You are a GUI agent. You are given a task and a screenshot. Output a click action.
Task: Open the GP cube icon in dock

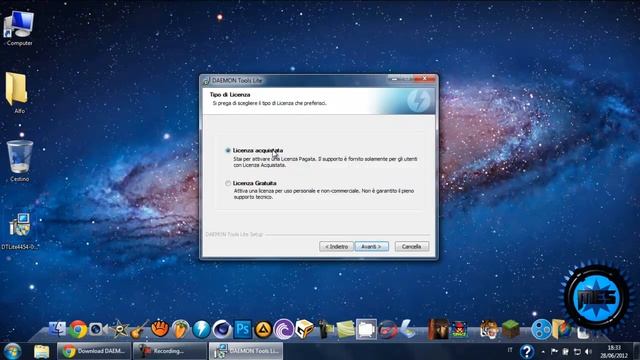coord(304,329)
